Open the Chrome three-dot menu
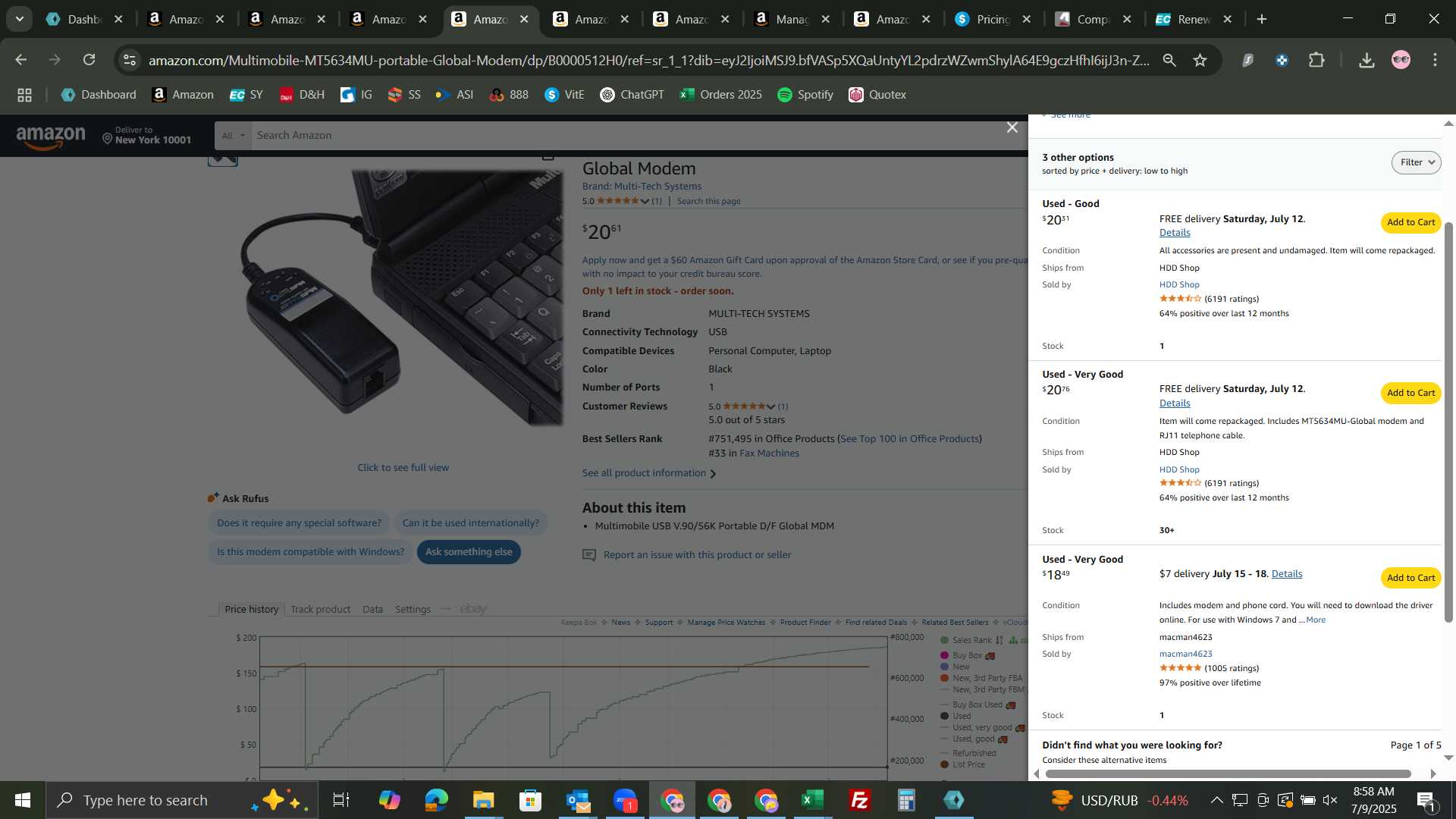1456x819 pixels. pyautogui.click(x=1435, y=60)
